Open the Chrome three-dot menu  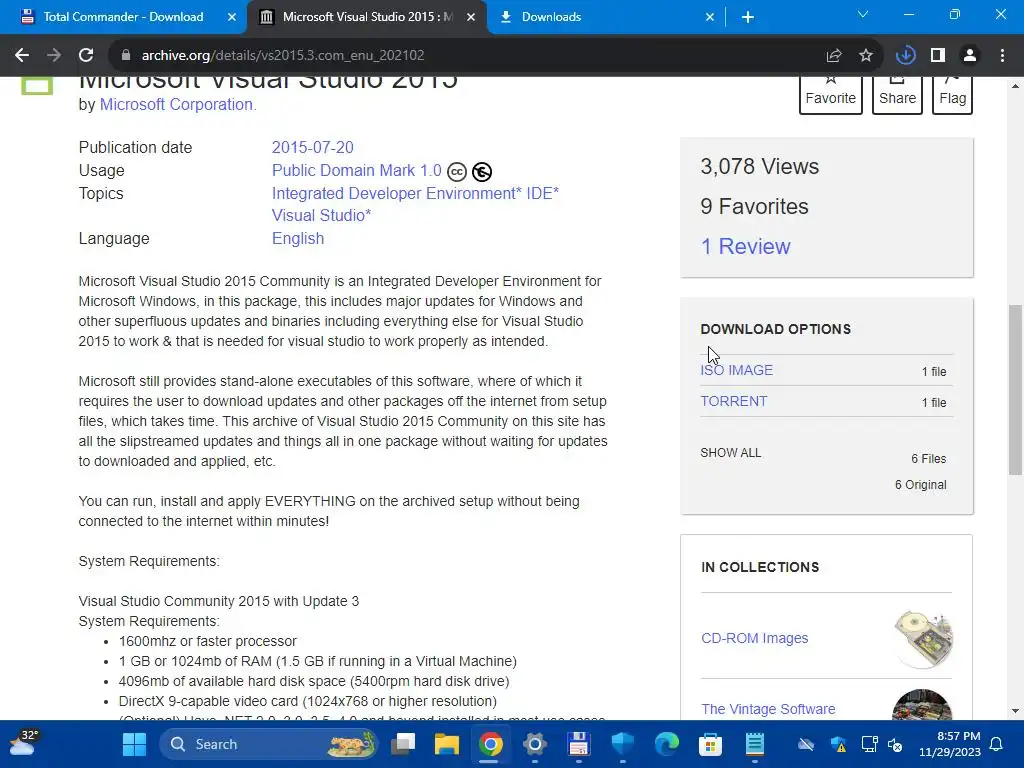[x=1002, y=56]
